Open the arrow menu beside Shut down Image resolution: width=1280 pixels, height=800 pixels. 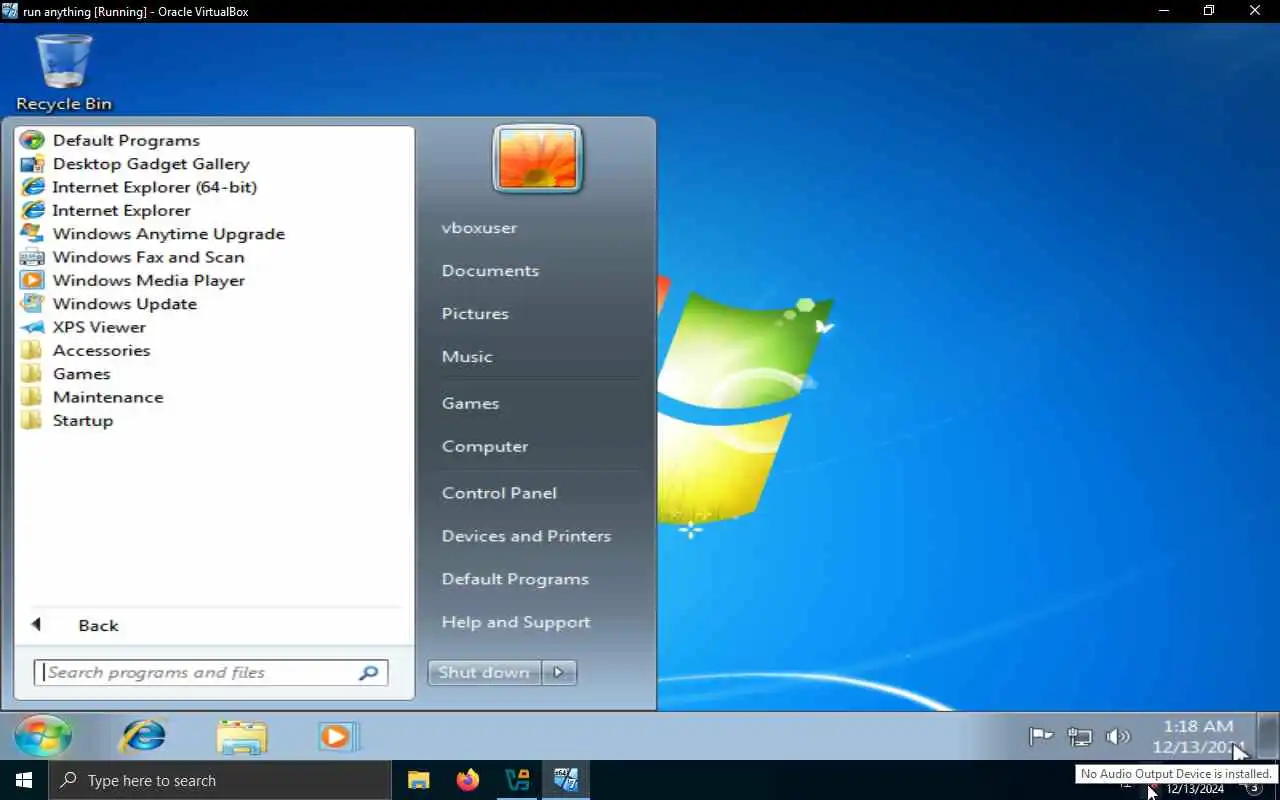(x=559, y=672)
